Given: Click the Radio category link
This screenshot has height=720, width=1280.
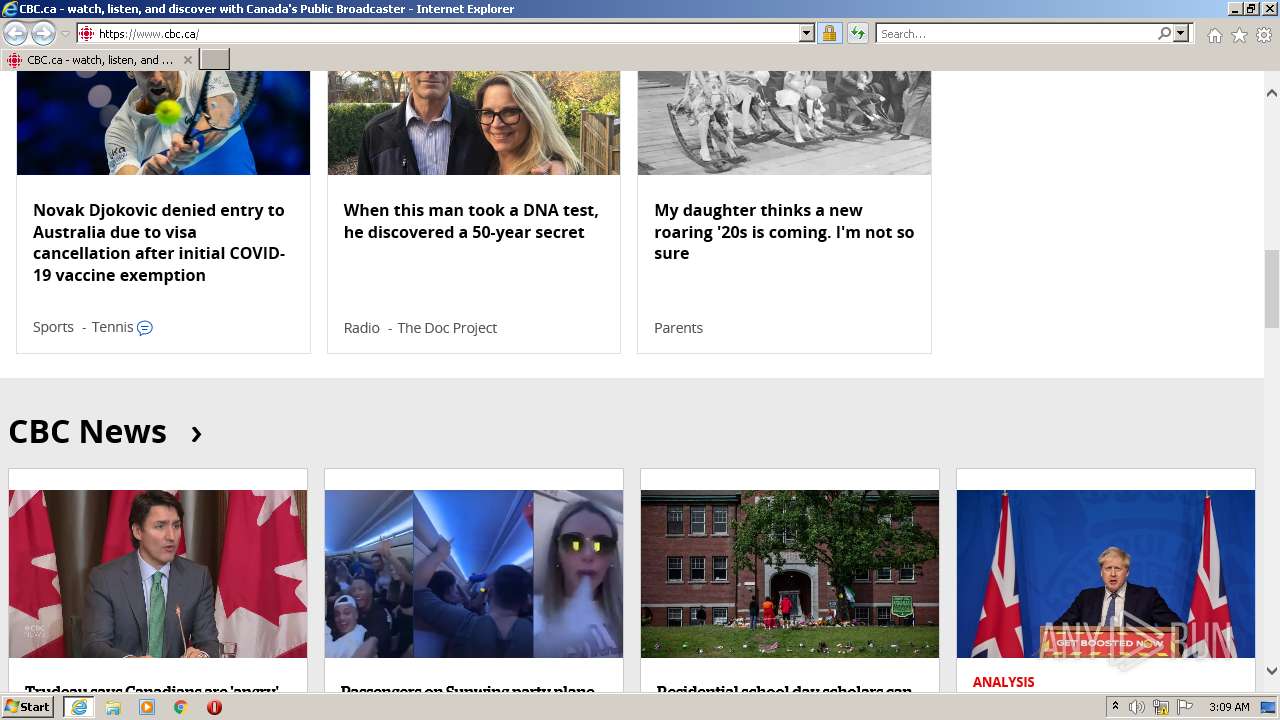Looking at the screenshot, I should [361, 327].
